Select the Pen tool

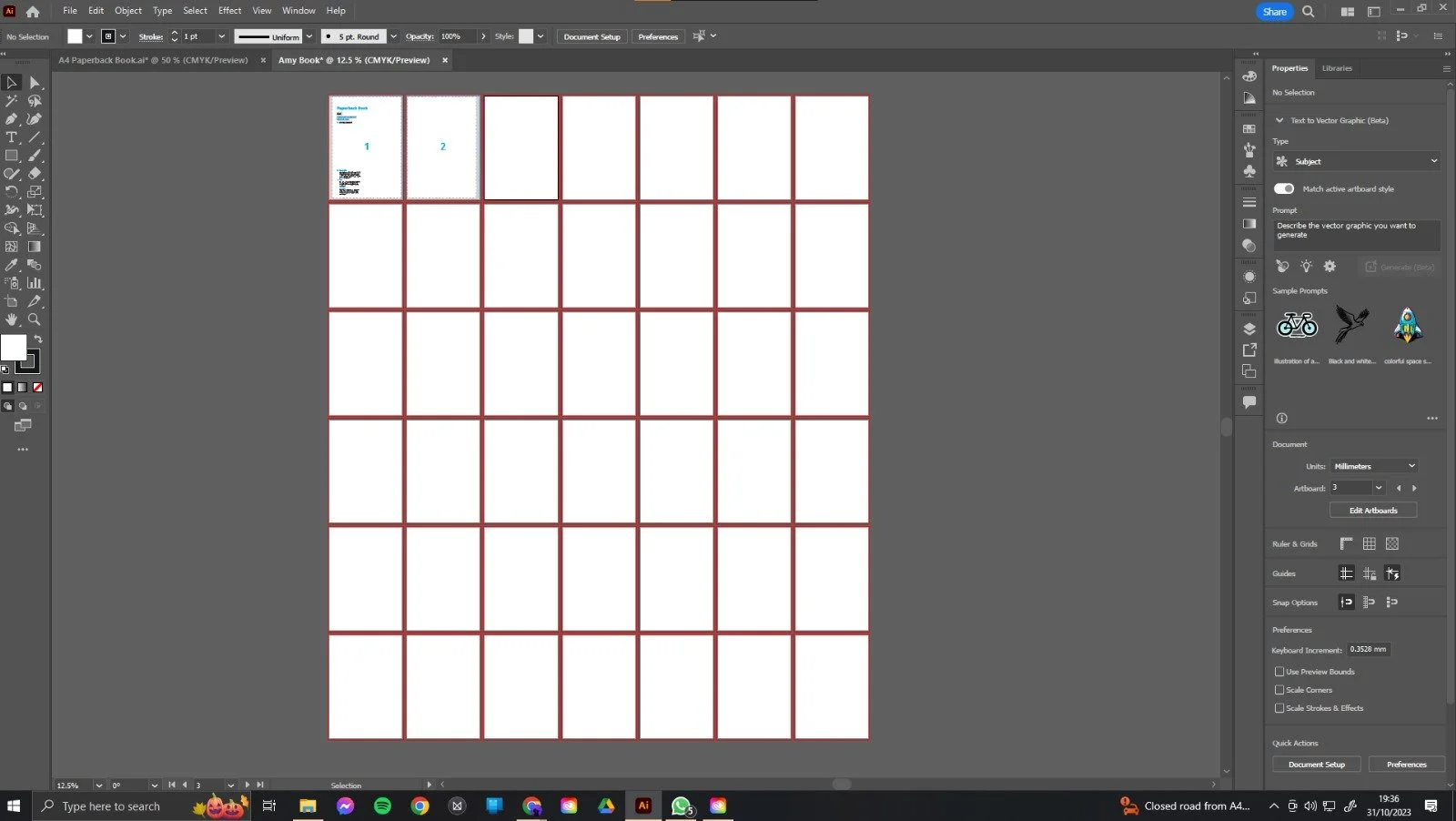(x=12, y=119)
